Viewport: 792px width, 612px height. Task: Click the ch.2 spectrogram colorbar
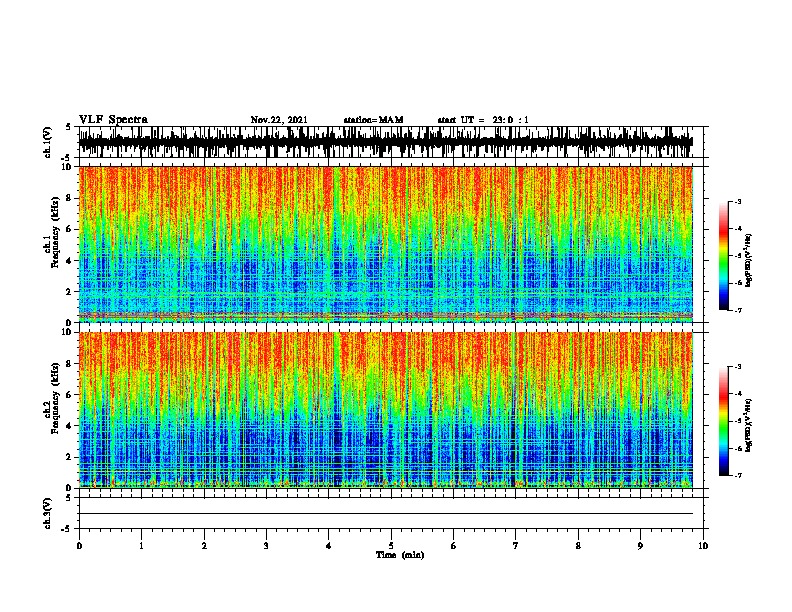724,421
